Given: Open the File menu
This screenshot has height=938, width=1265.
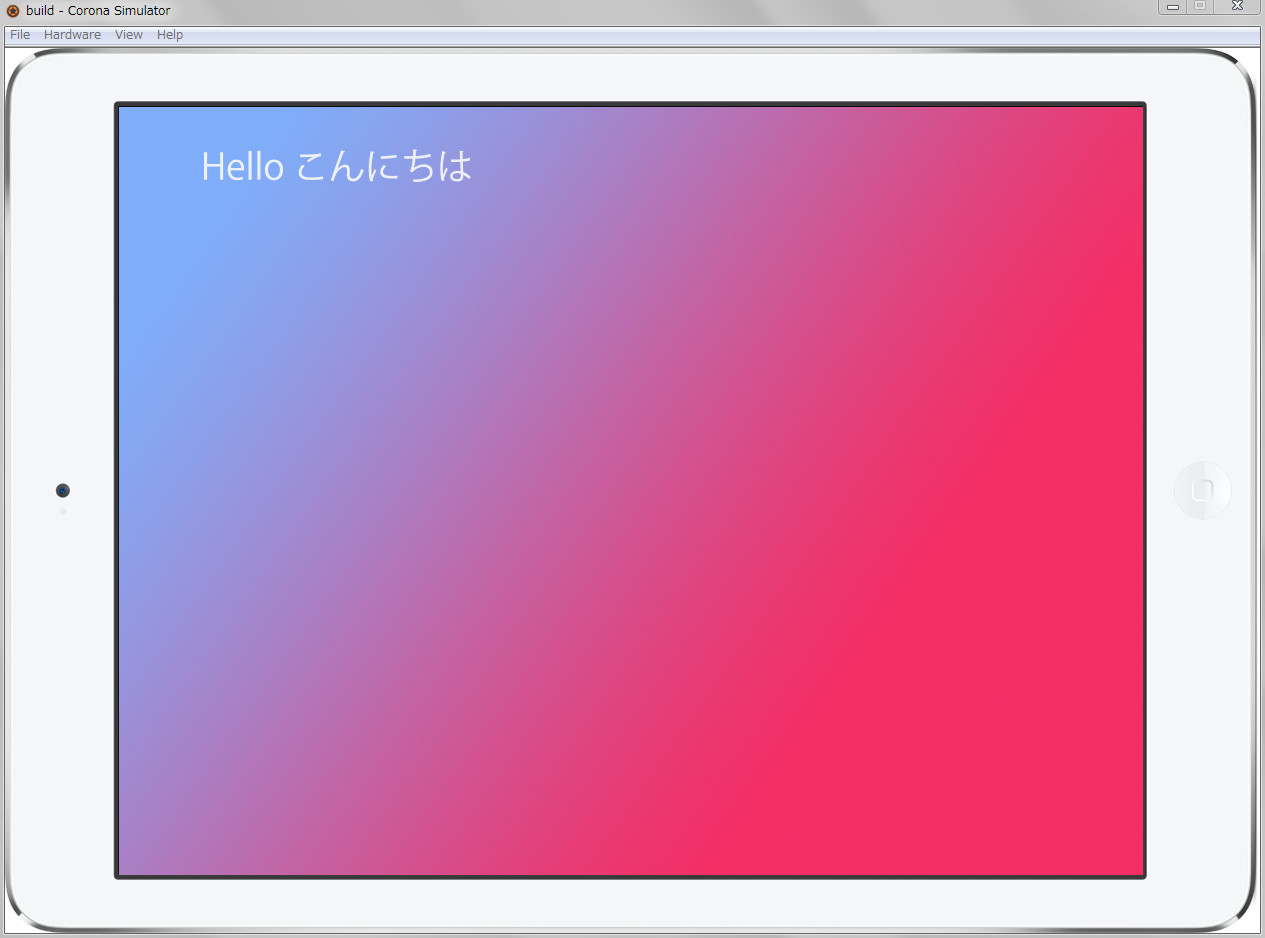Looking at the screenshot, I should [x=20, y=35].
